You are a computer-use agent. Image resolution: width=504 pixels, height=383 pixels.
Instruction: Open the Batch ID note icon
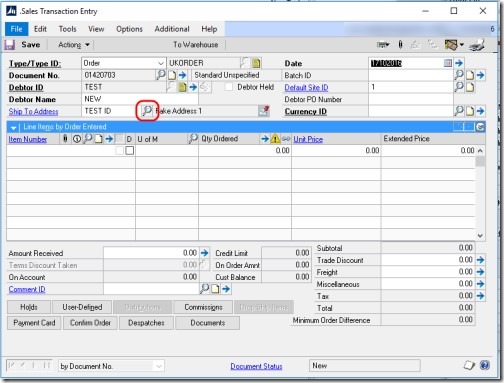click(x=470, y=75)
